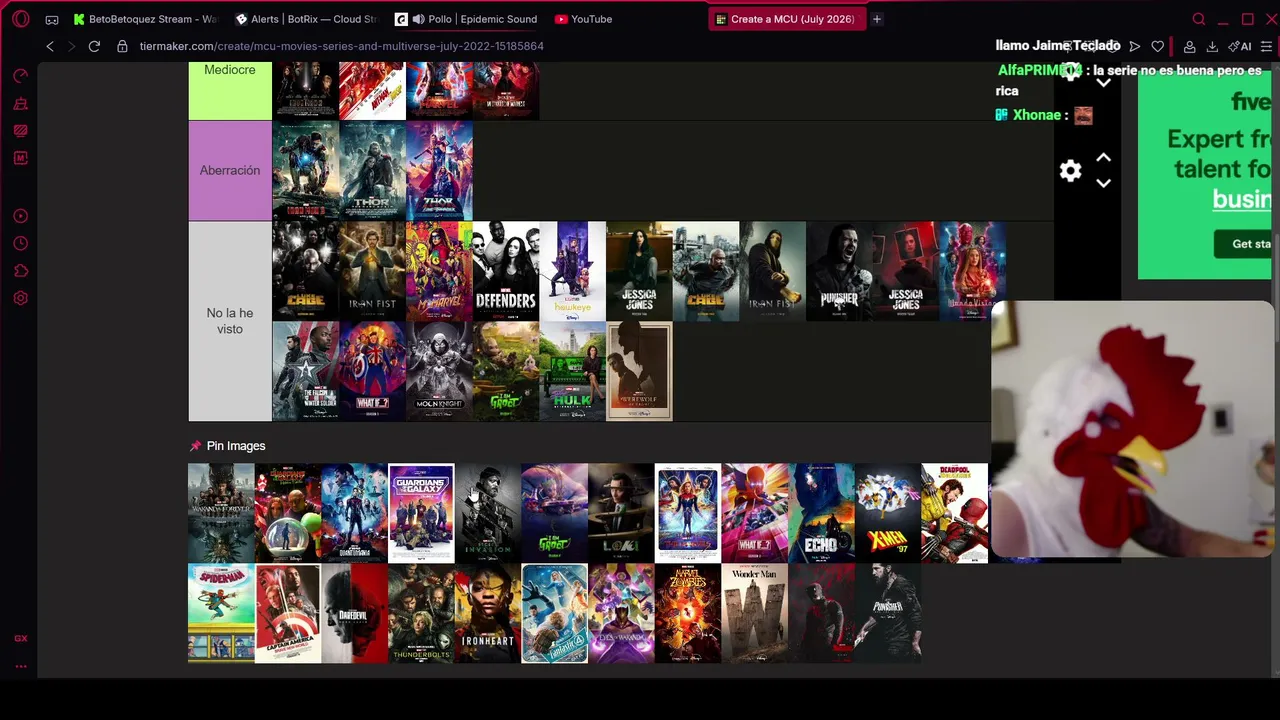Viewport: 1280px width, 720px height.
Task: Open the extensions cube sidebar icon
Action: tap(21, 271)
